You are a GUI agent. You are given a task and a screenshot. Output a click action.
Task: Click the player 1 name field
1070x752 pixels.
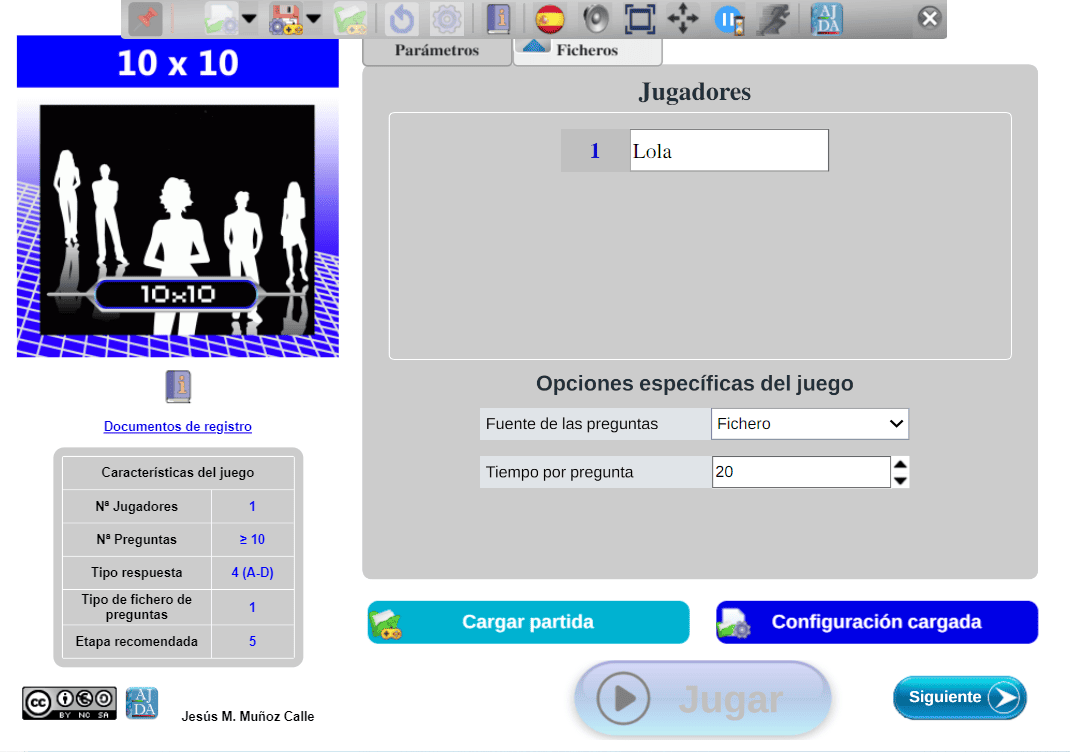(x=729, y=151)
